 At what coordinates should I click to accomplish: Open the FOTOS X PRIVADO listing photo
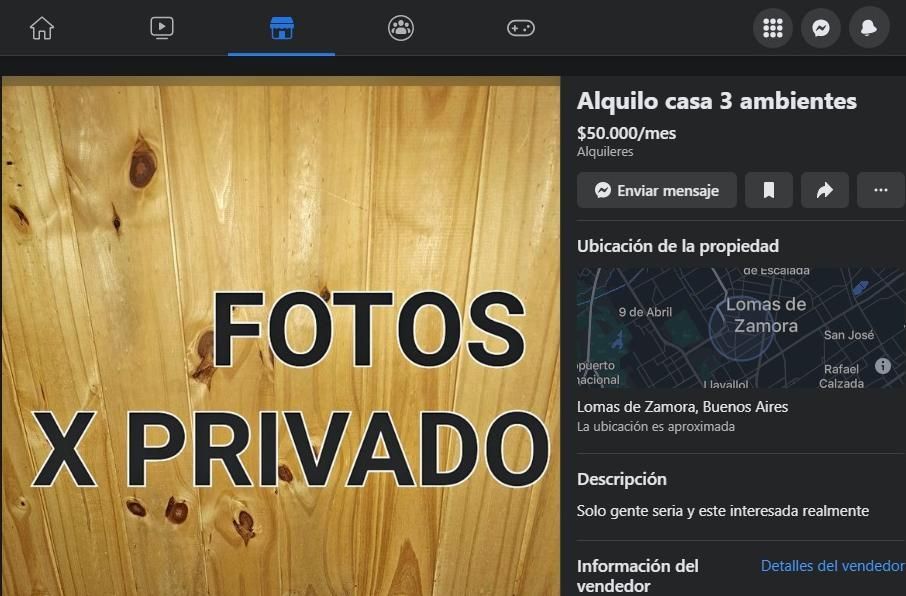(x=281, y=335)
